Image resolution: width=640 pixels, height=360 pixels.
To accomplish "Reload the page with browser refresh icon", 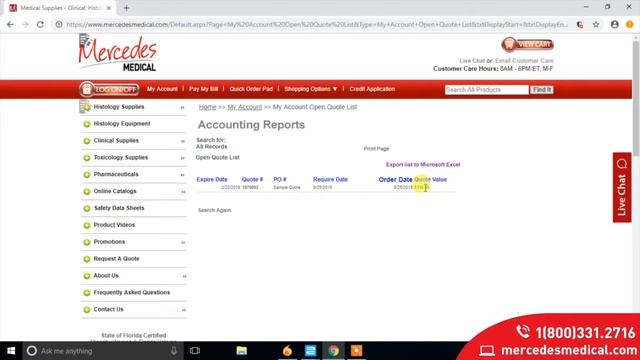I will tap(40, 24).
